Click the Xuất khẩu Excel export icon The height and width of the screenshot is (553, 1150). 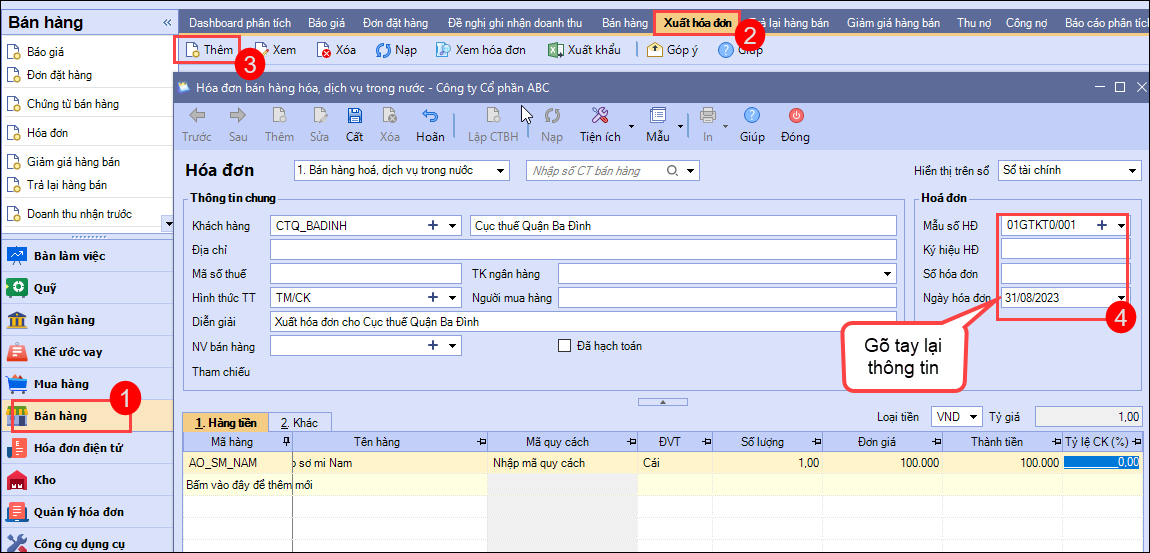pos(555,50)
